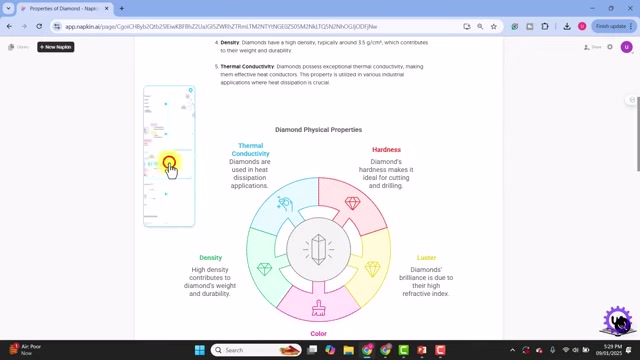Screen dimensions: 640x360
Task: Open the Extensions puzzle icon
Action: (545, 27)
